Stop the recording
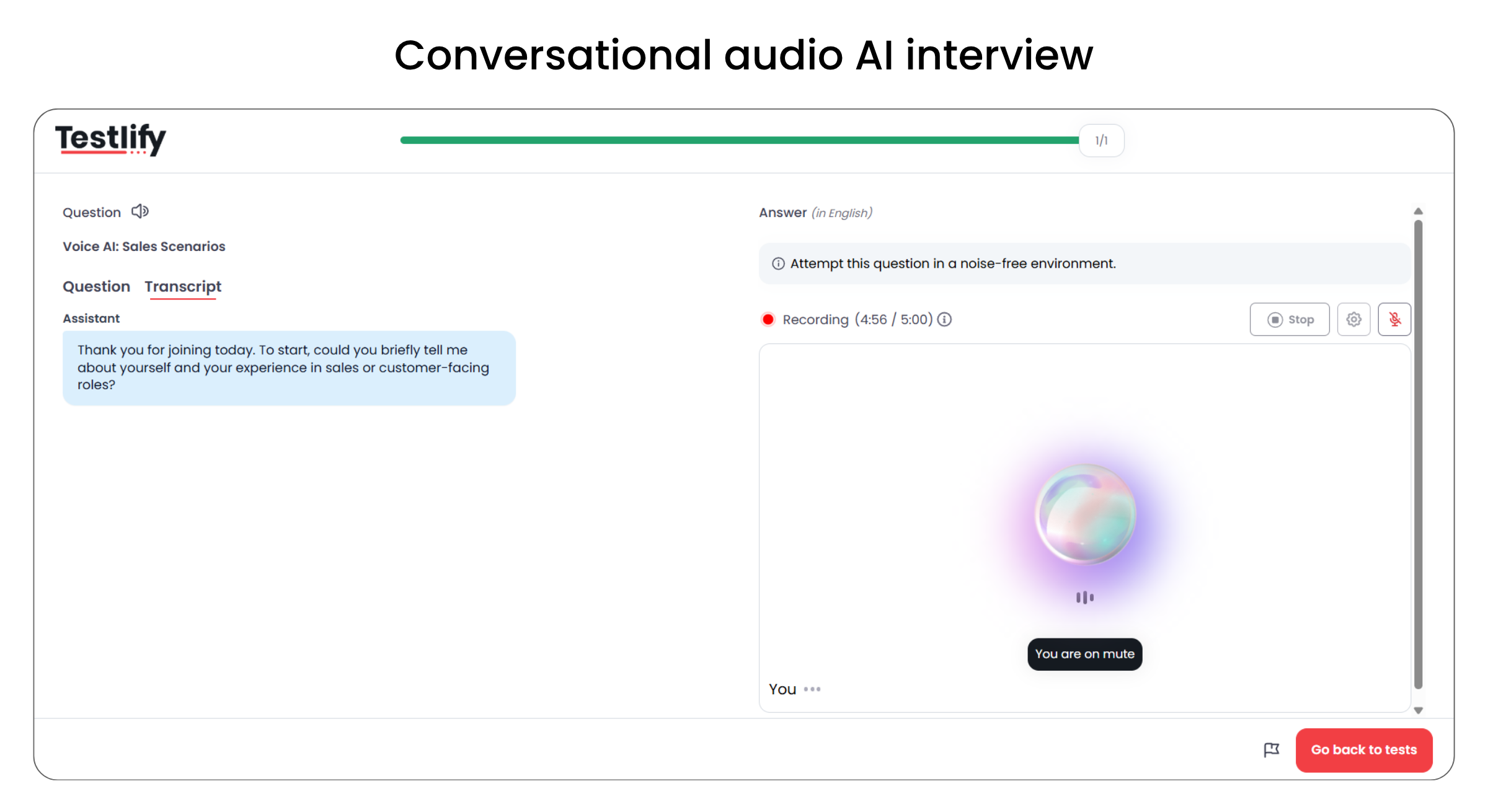Image resolution: width=1488 pixels, height=812 pixels. [x=1290, y=319]
